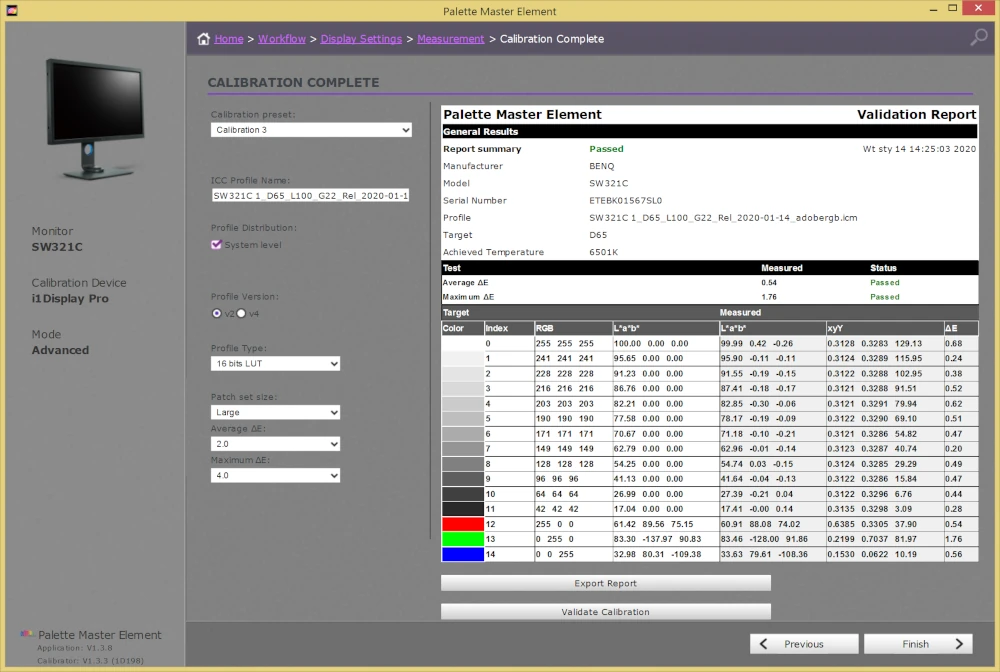
Task: Click the right arrow on Finish button
Action: coord(958,644)
